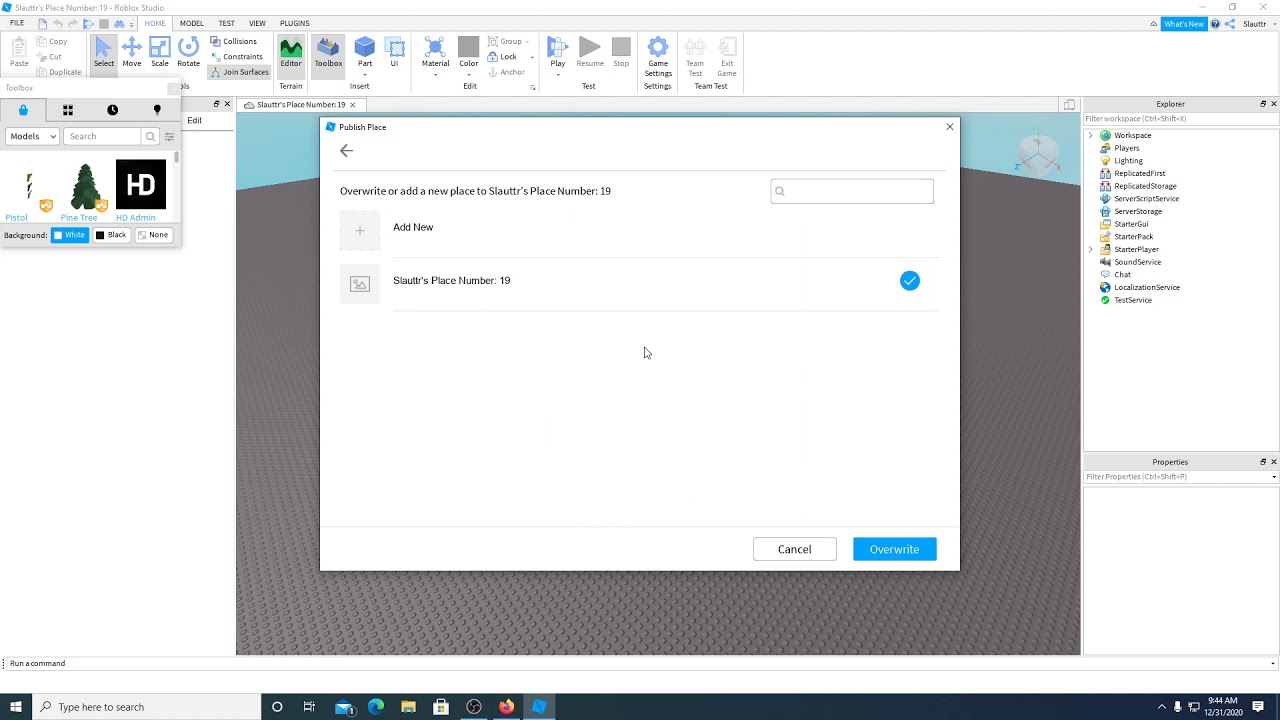The image size is (1280, 720).
Task: Click the Play test button
Action: [558, 53]
